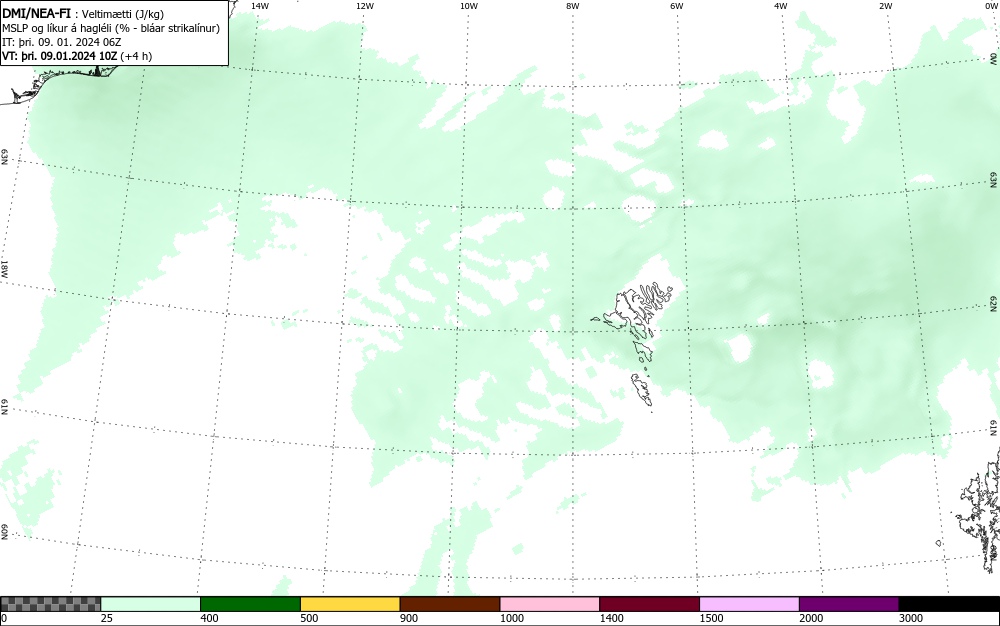The width and height of the screenshot is (1000, 626).
Task: Click the legend value 500
Action: tap(309, 618)
